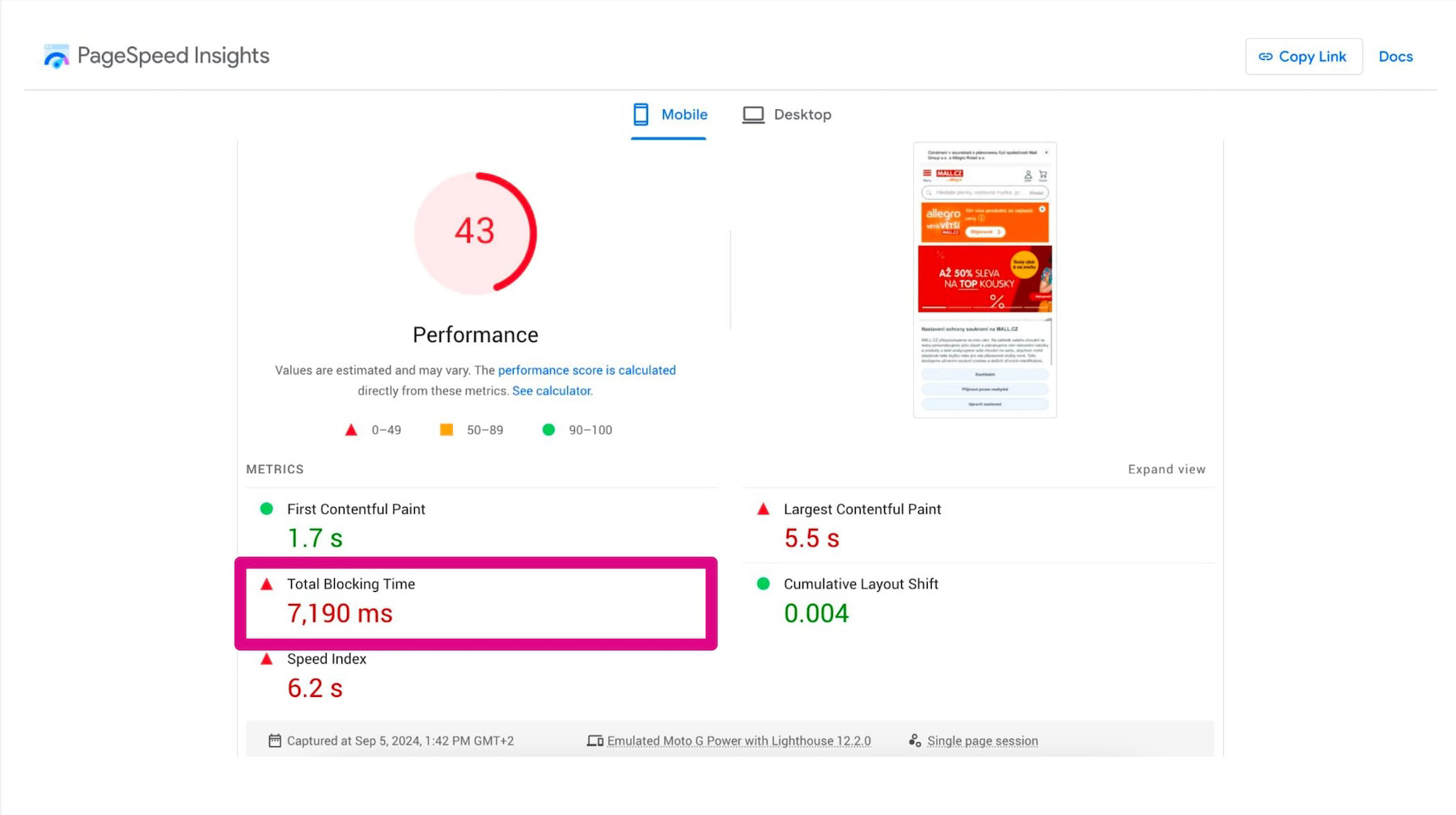
Task: Click the Speed Index metric value
Action: (x=315, y=688)
